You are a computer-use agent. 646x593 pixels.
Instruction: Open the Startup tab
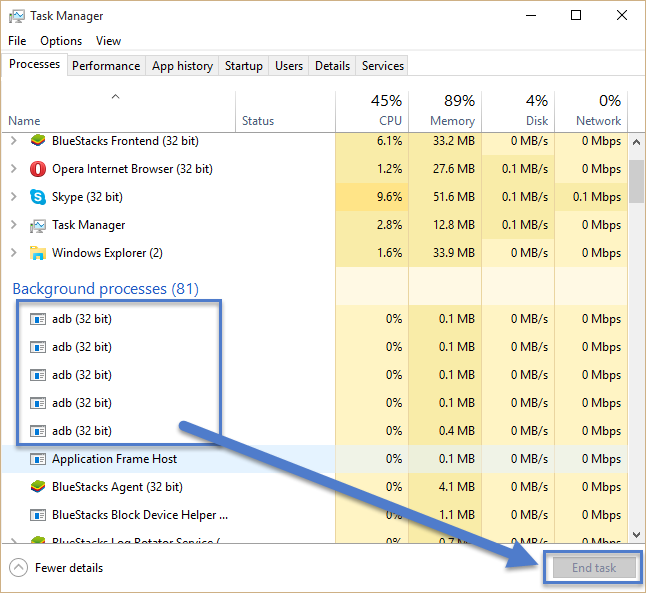(244, 66)
